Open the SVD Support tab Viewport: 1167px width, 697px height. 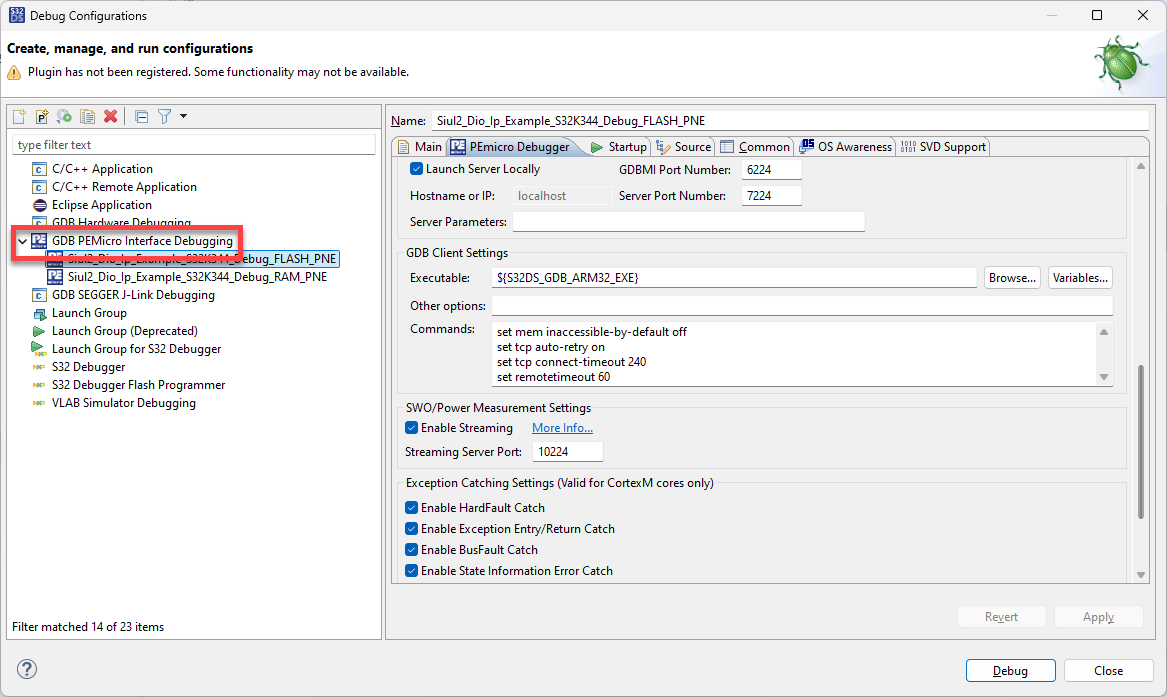943,147
